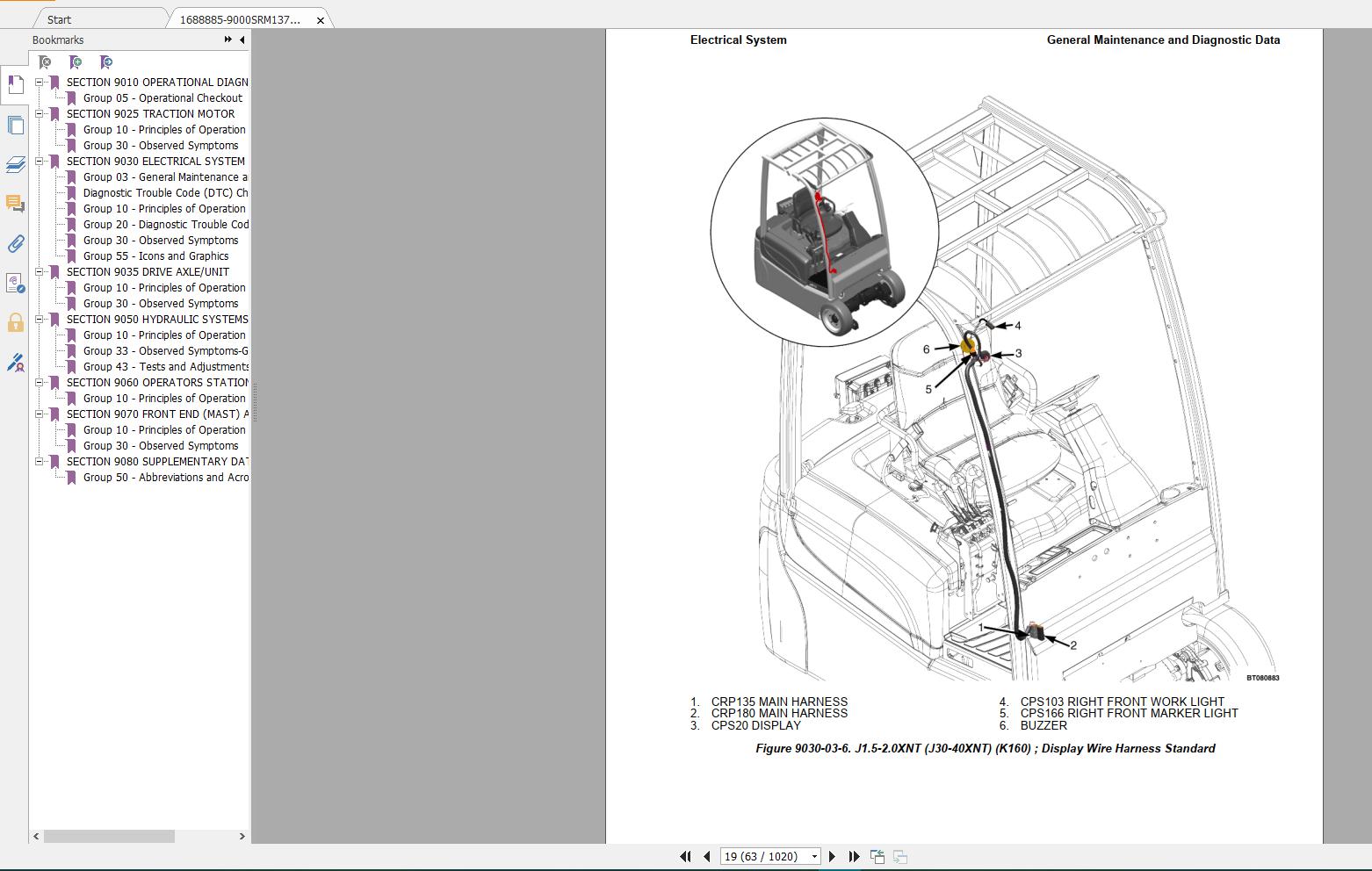Screen dimensions: 1372x871
Task: Close the 1688885-9000SRM137 document tab
Action: pos(321,20)
